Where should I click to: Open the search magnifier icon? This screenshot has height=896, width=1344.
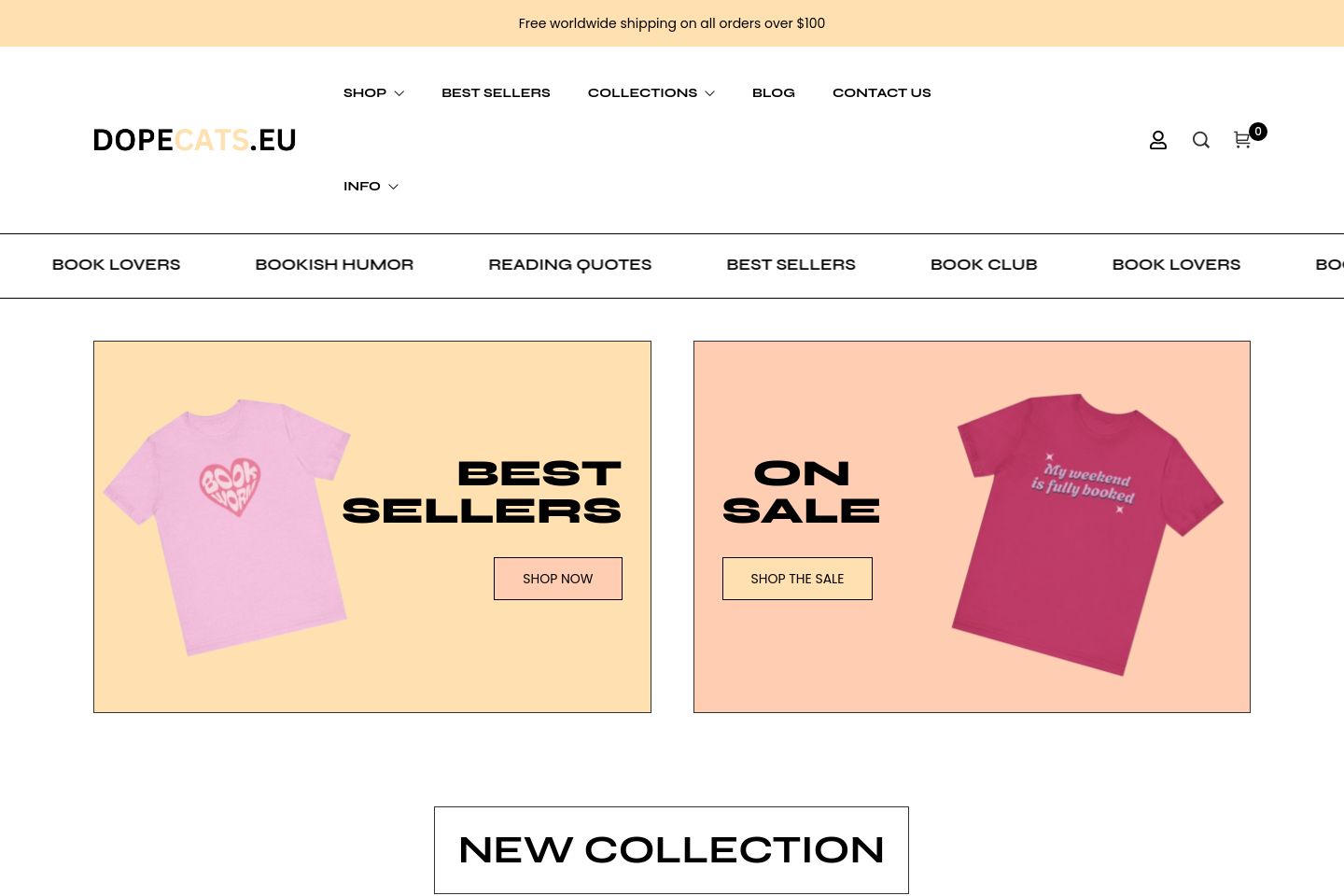tap(1201, 140)
